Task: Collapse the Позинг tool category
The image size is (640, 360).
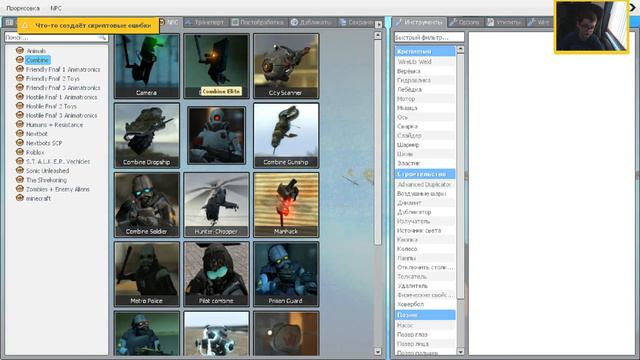Action: 425,315
